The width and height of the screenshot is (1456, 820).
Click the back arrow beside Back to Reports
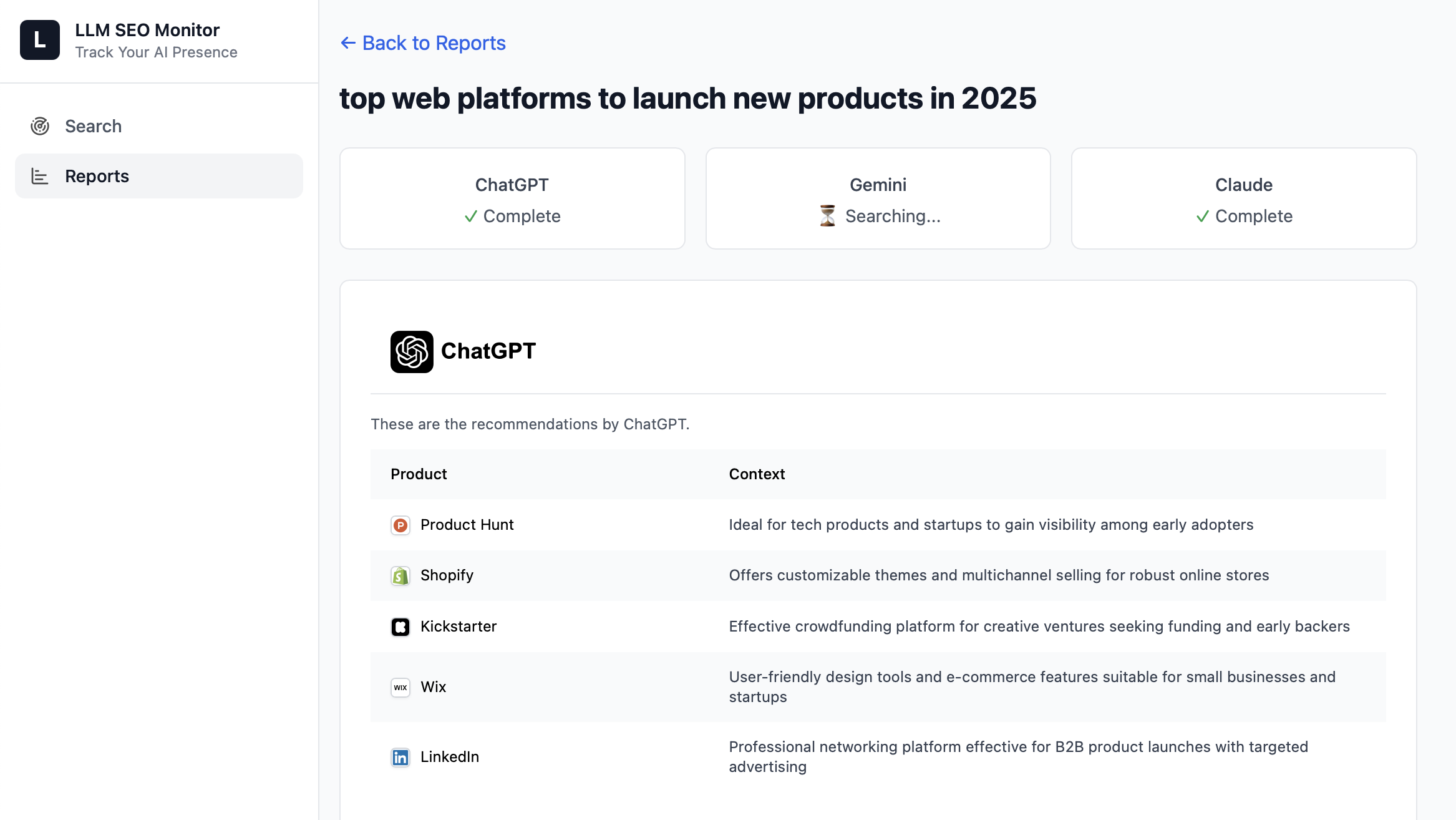pos(348,43)
